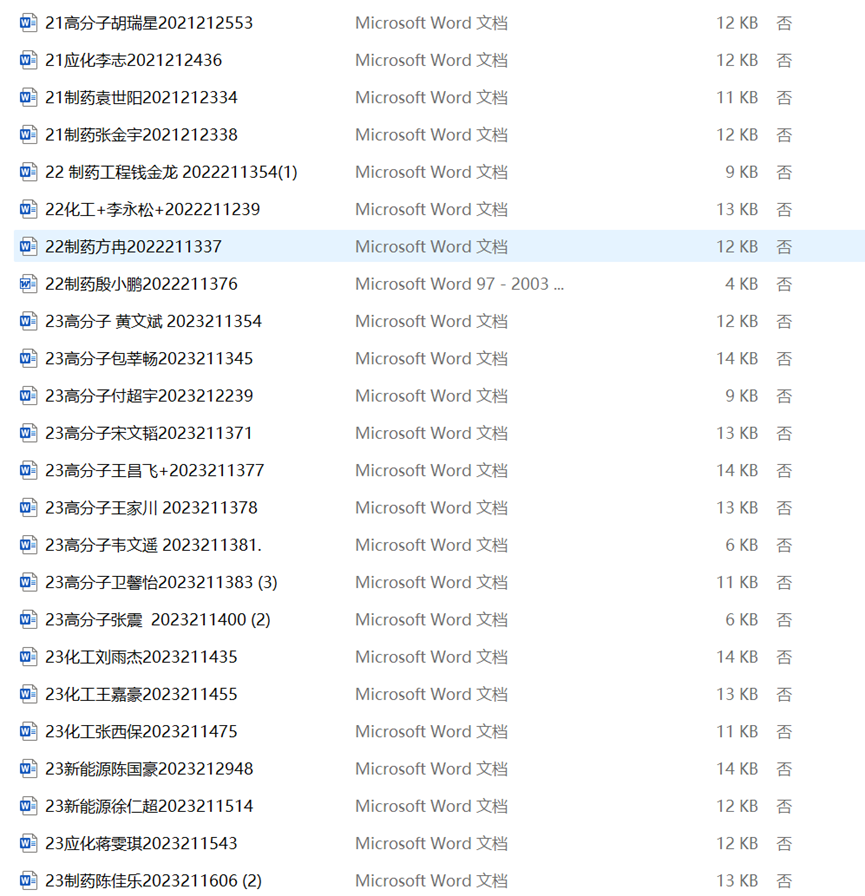Select Word icon of 23高分子卫馨怡2023211383 (3)
Screen dimensions: 865x896
[29, 582]
